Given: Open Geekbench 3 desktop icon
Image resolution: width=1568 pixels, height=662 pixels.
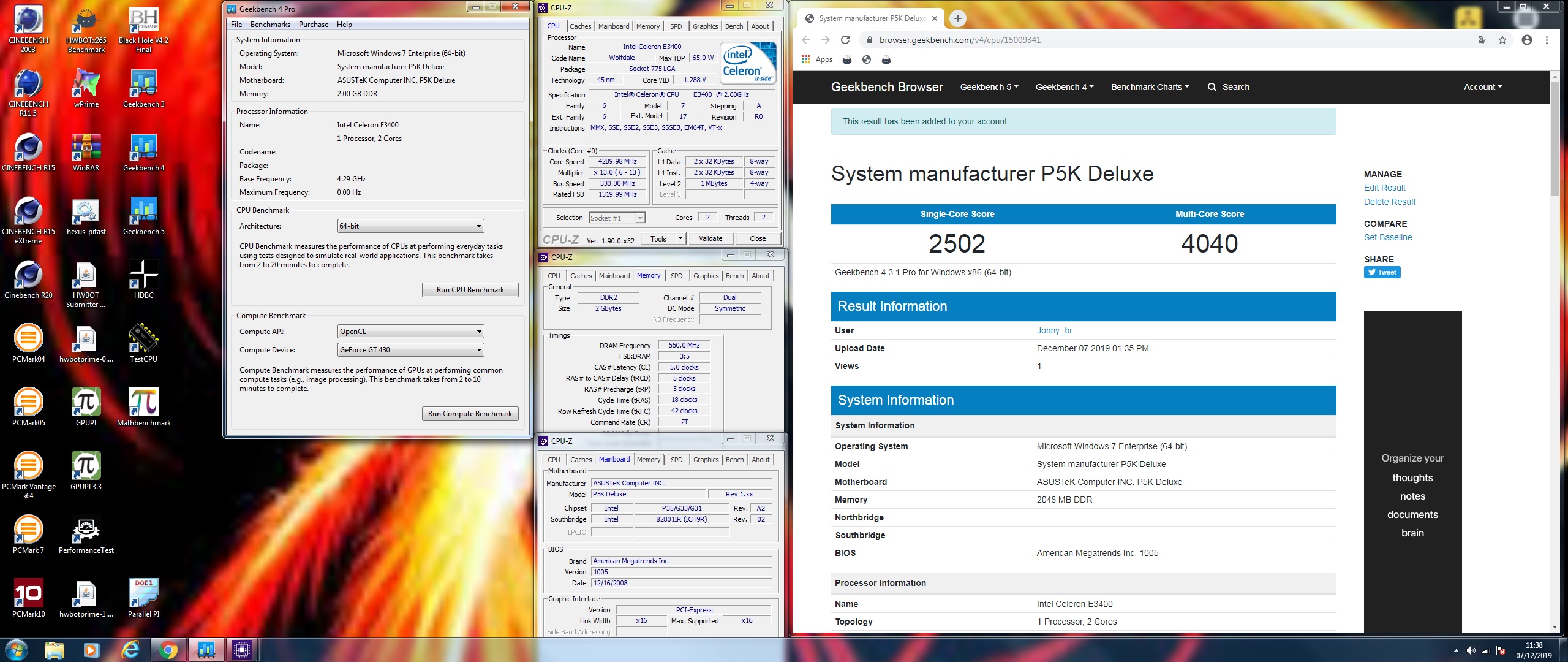Looking at the screenshot, I should 143,88.
